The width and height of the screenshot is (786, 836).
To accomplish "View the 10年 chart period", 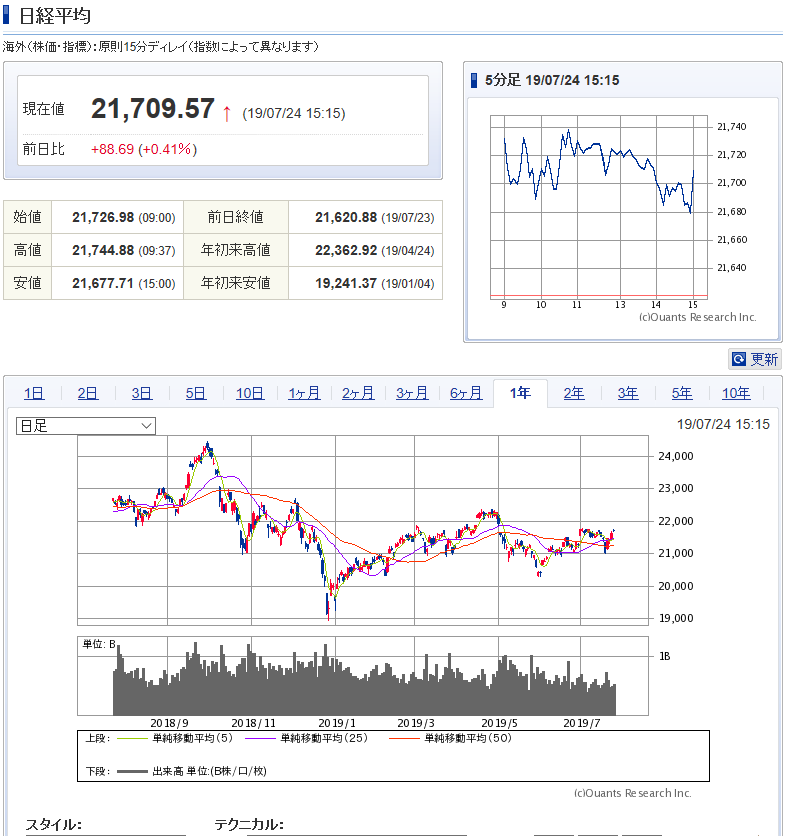I will pos(736,393).
